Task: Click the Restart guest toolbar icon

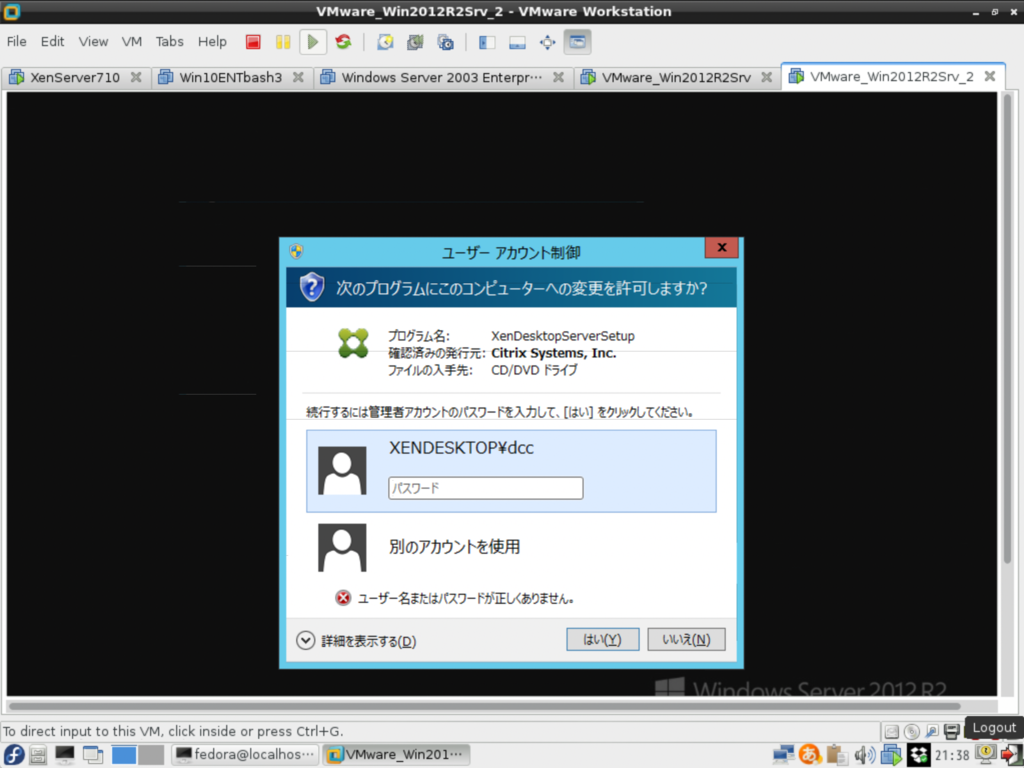Action: click(344, 42)
